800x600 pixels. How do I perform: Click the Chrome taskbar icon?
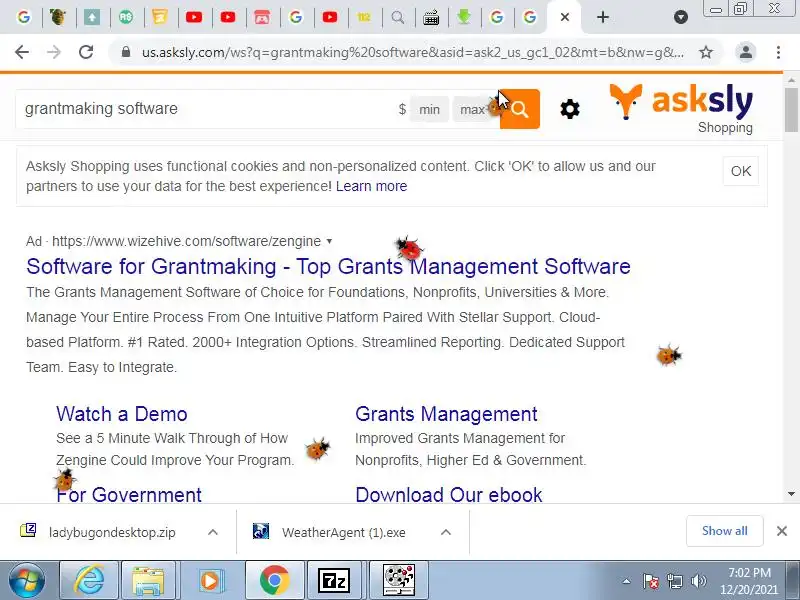point(274,581)
